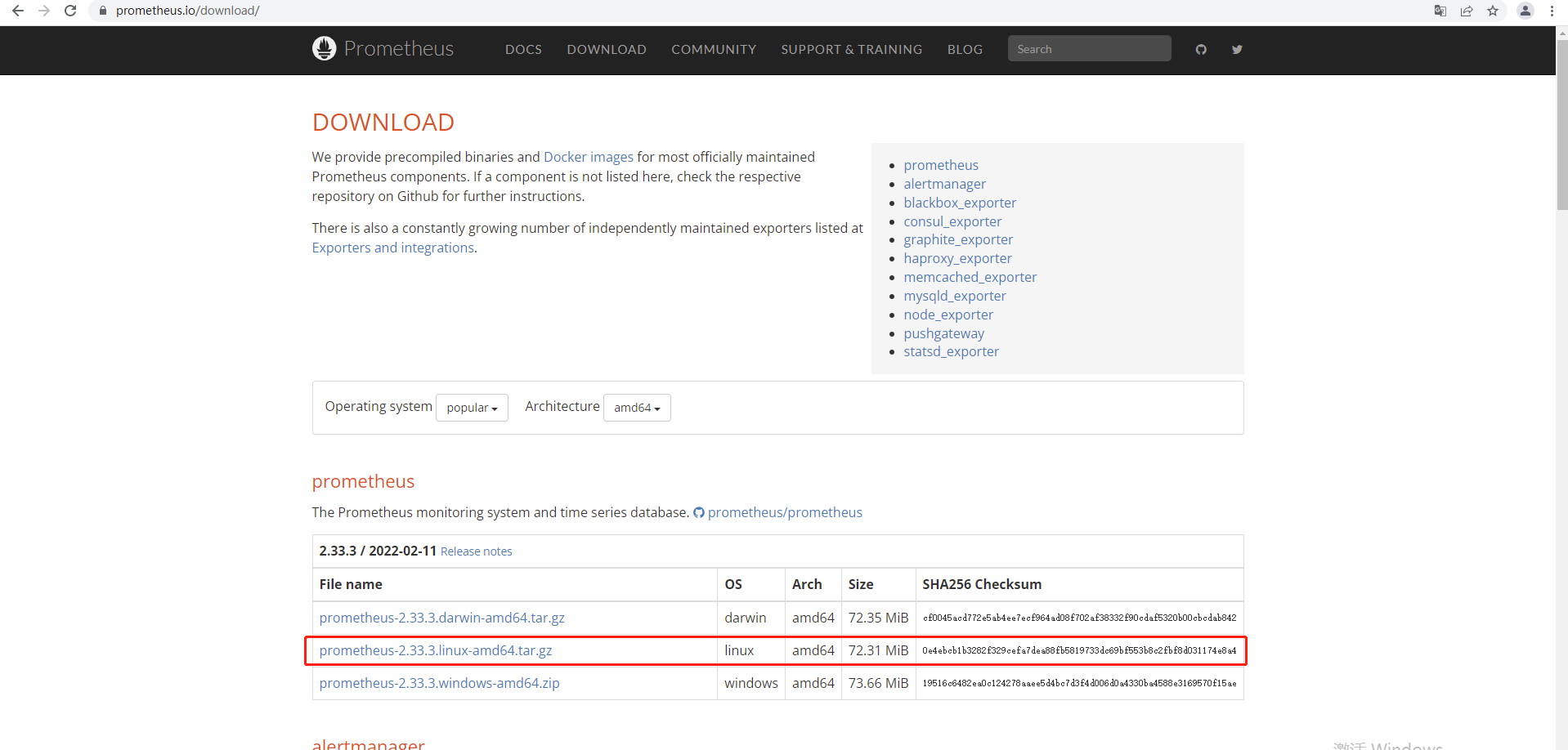Click the orange prometheus section heading
This screenshot has width=1568, height=750.
click(363, 481)
